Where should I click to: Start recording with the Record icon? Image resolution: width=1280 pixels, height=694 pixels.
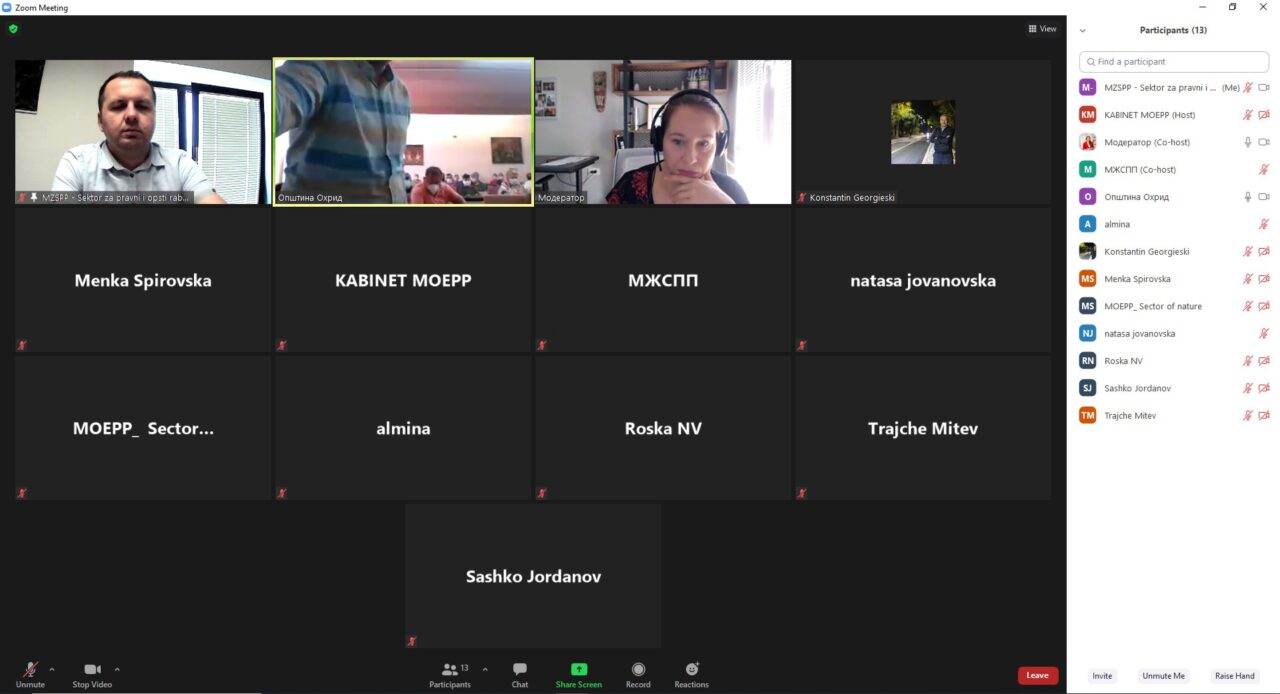coord(638,670)
